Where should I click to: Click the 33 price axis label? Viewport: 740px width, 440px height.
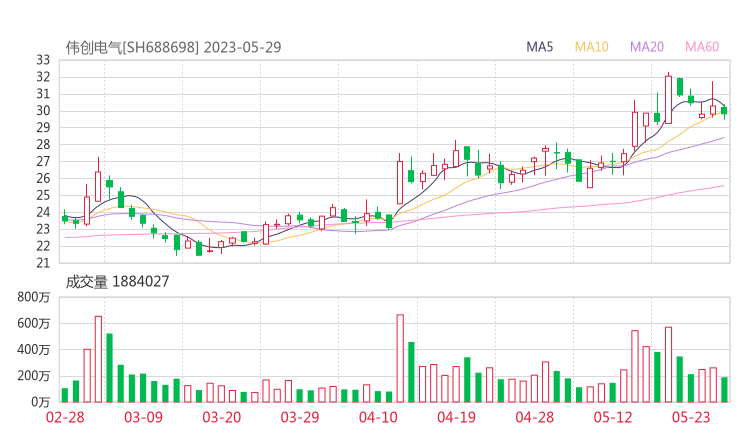click(x=43, y=60)
